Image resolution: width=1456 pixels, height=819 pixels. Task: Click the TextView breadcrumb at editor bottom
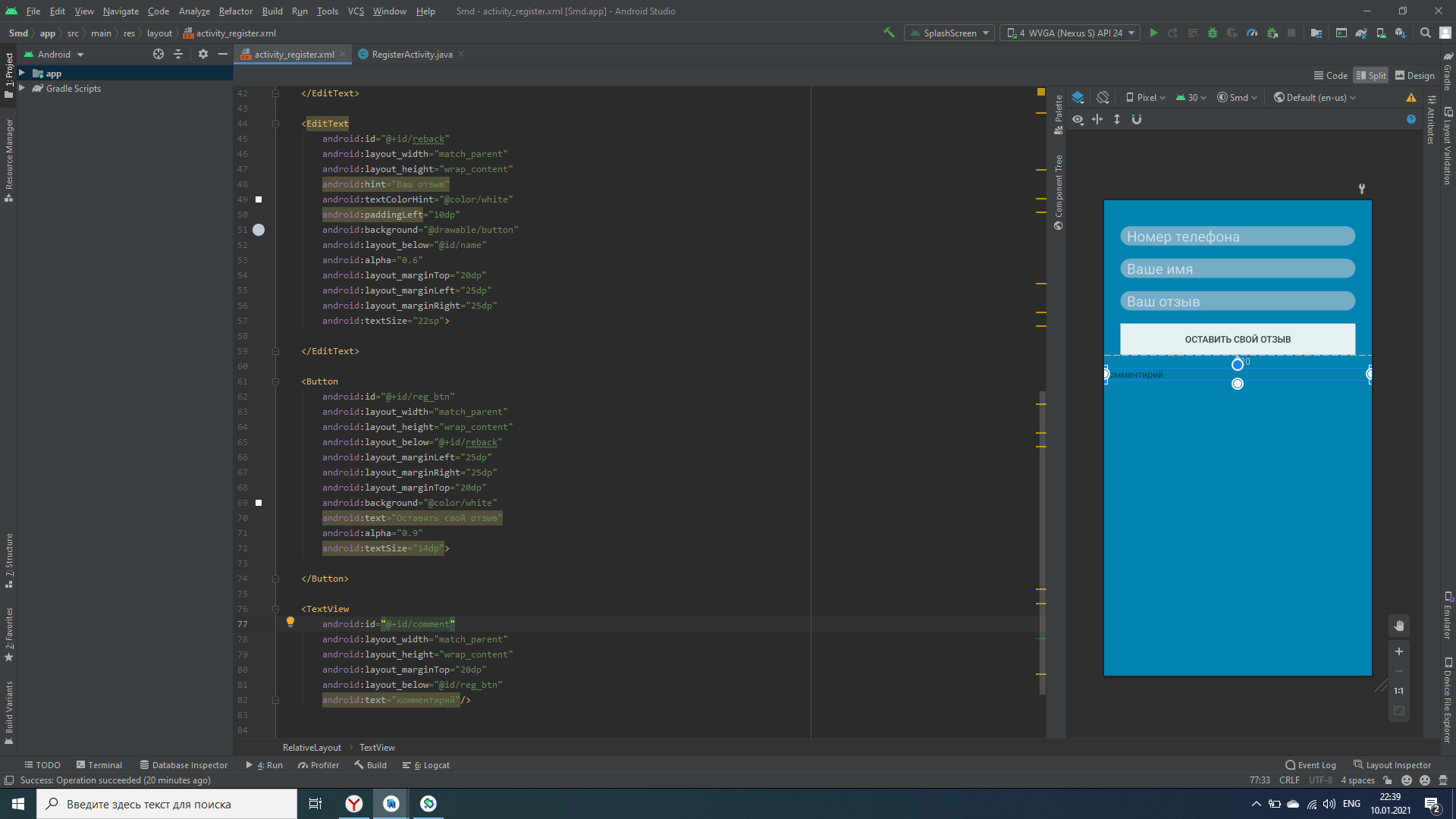377,747
